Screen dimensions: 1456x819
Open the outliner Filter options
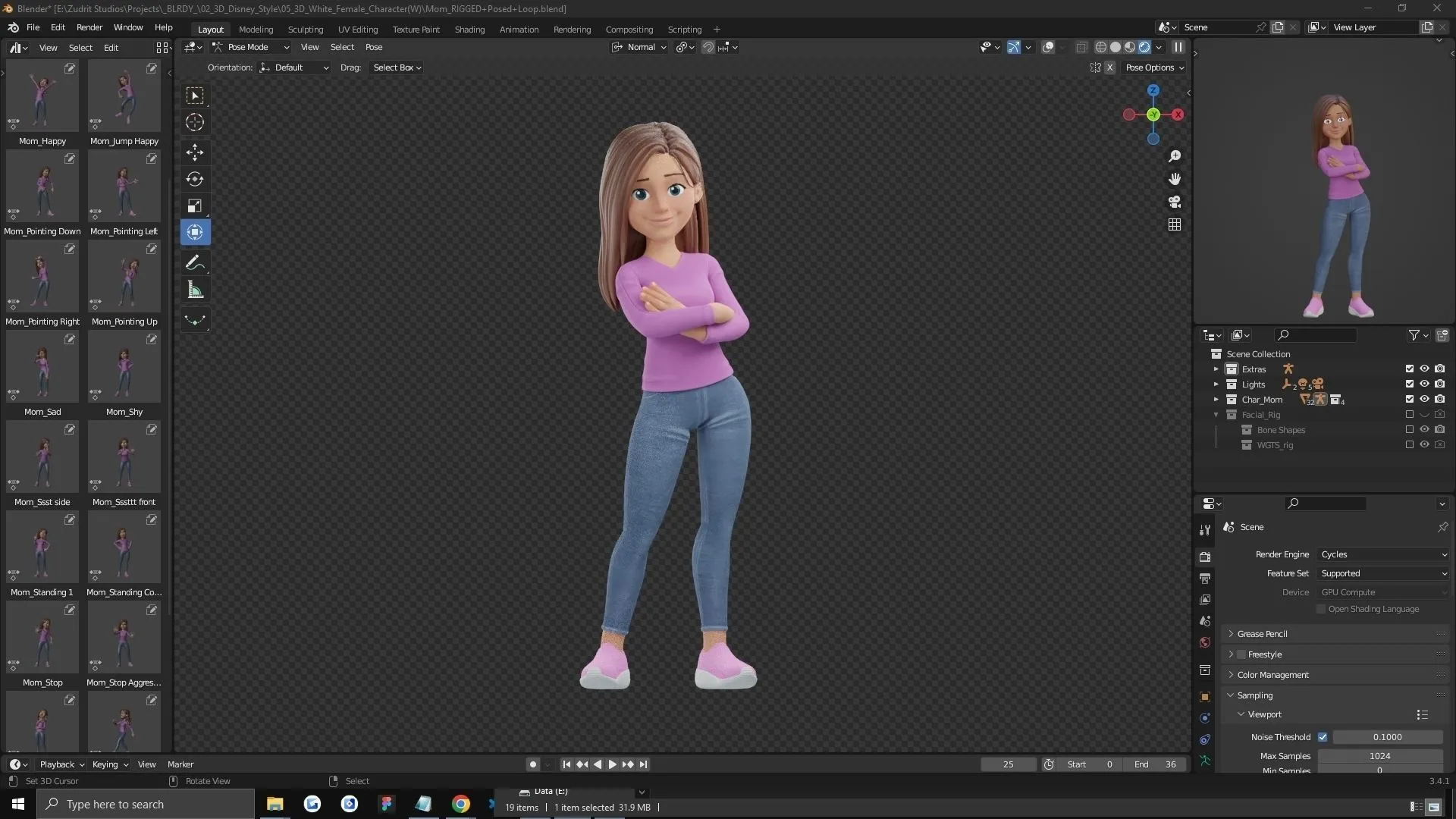pos(1414,334)
